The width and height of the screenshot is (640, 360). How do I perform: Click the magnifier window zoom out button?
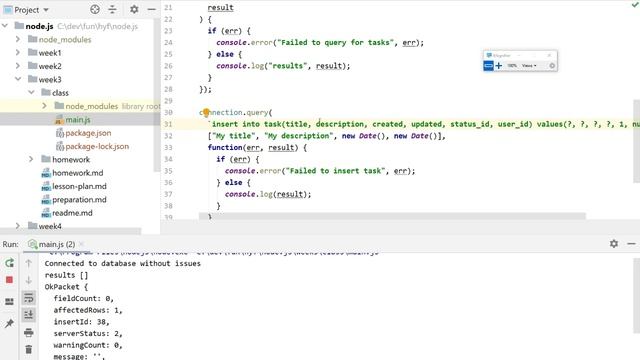coord(488,65)
